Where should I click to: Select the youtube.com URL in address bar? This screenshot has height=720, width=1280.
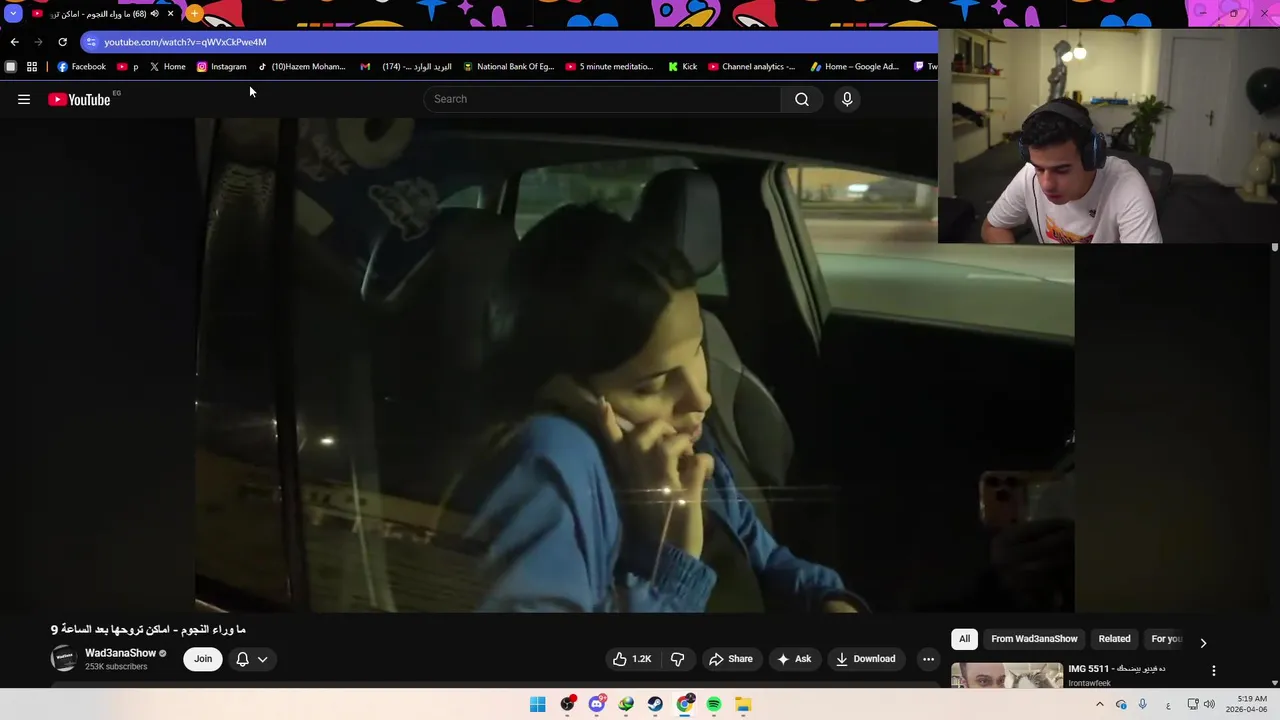(185, 42)
